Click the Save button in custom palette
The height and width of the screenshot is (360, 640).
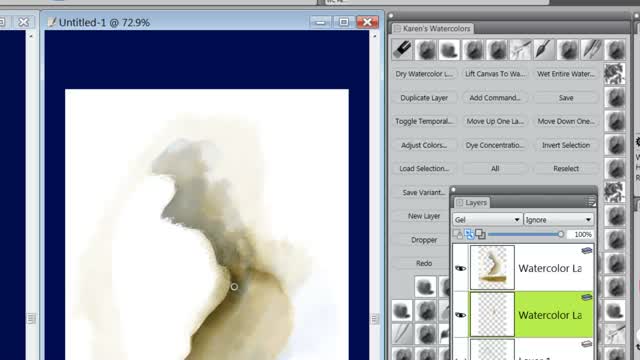coord(566,98)
